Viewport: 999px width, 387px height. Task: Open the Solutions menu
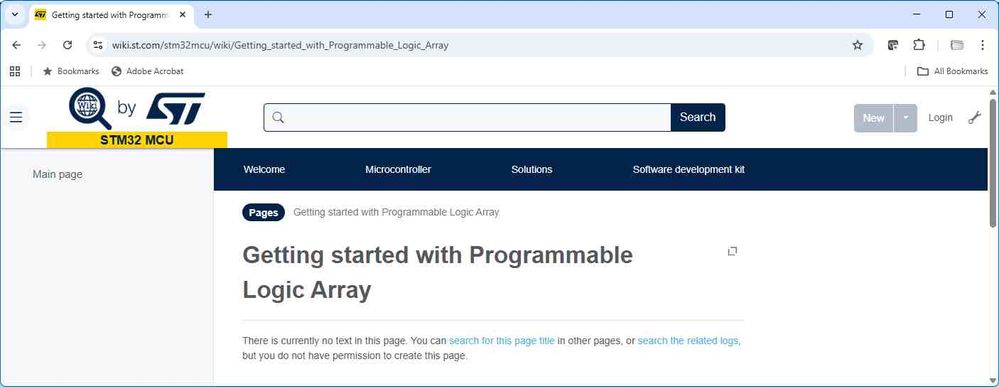coord(531,170)
